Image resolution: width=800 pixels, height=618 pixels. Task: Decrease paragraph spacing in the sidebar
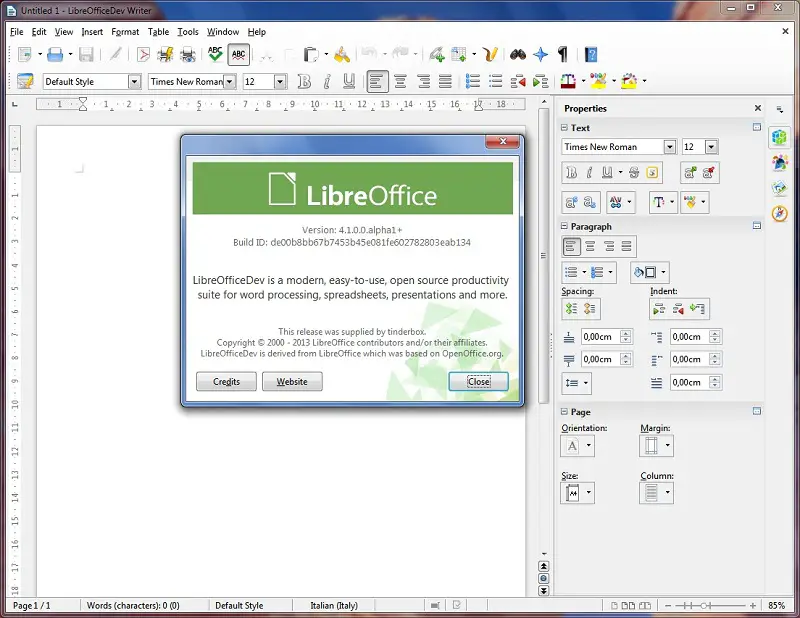590,309
